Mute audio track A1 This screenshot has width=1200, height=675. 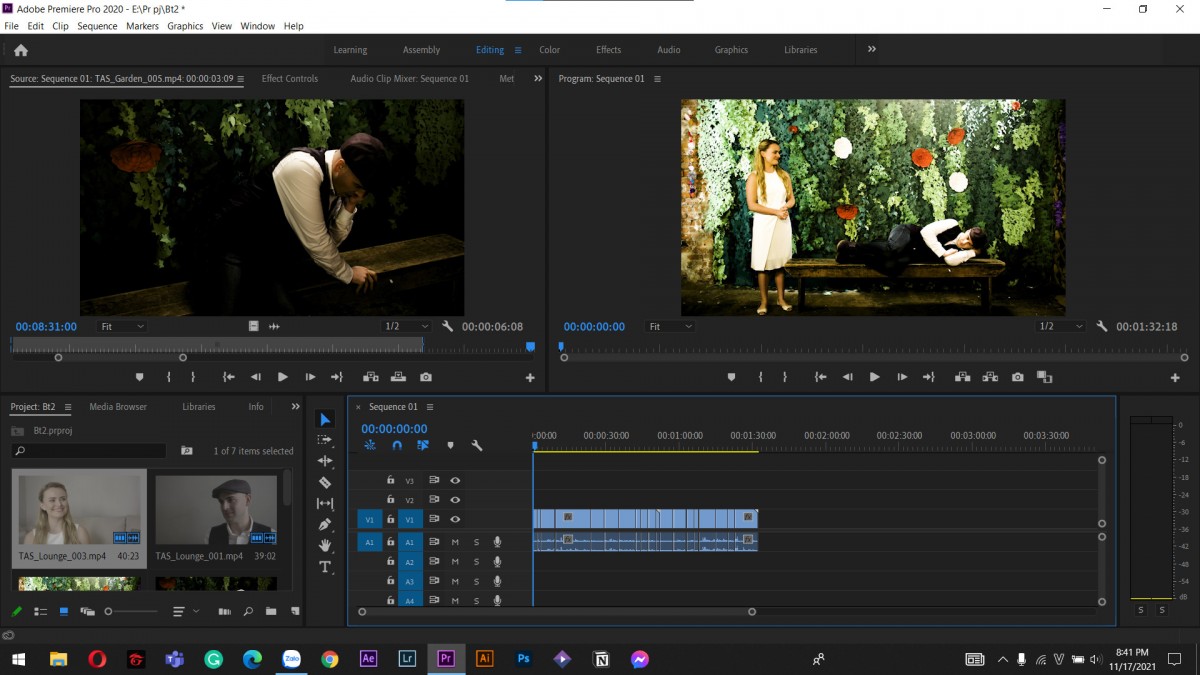tap(455, 542)
